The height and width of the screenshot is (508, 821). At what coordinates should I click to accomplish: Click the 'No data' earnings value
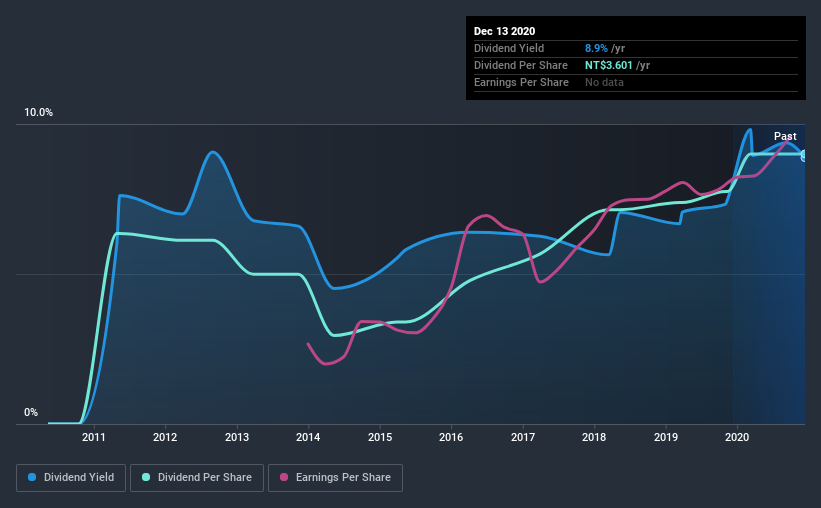tap(604, 82)
